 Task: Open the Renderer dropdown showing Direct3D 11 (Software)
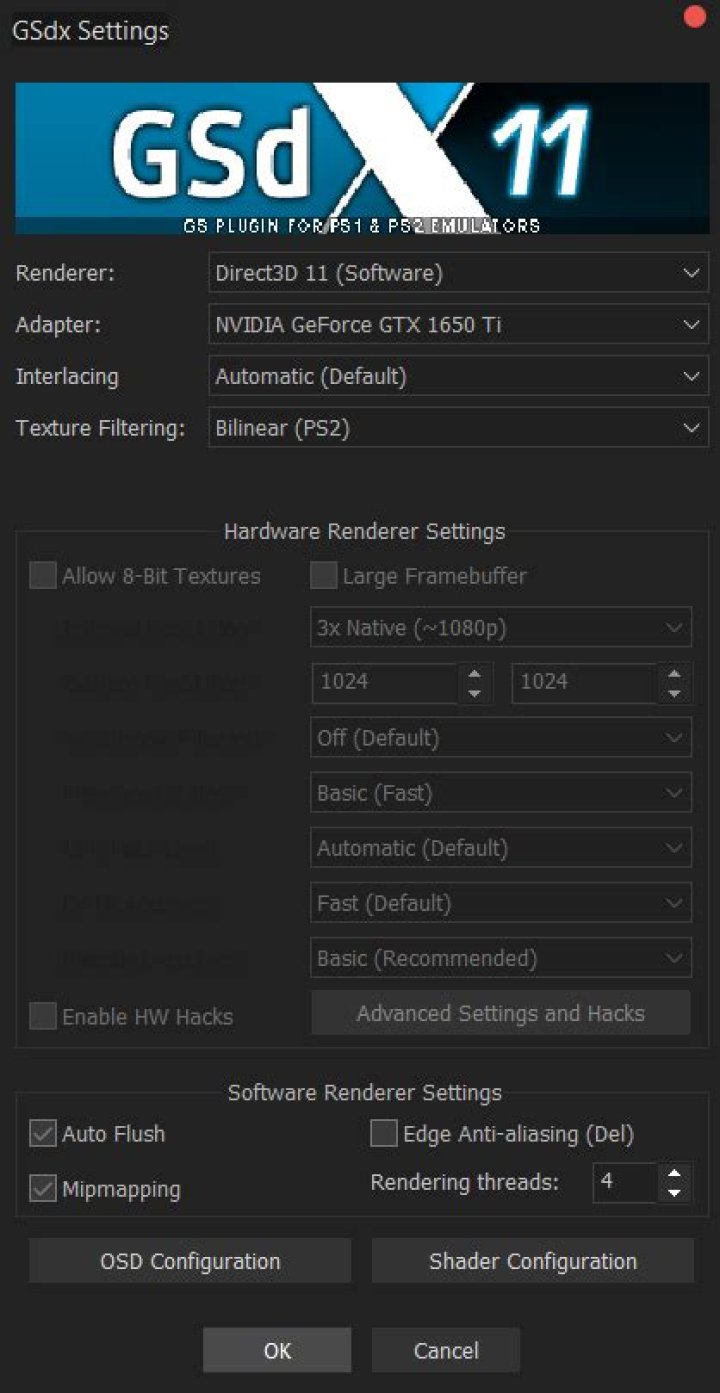pos(459,272)
